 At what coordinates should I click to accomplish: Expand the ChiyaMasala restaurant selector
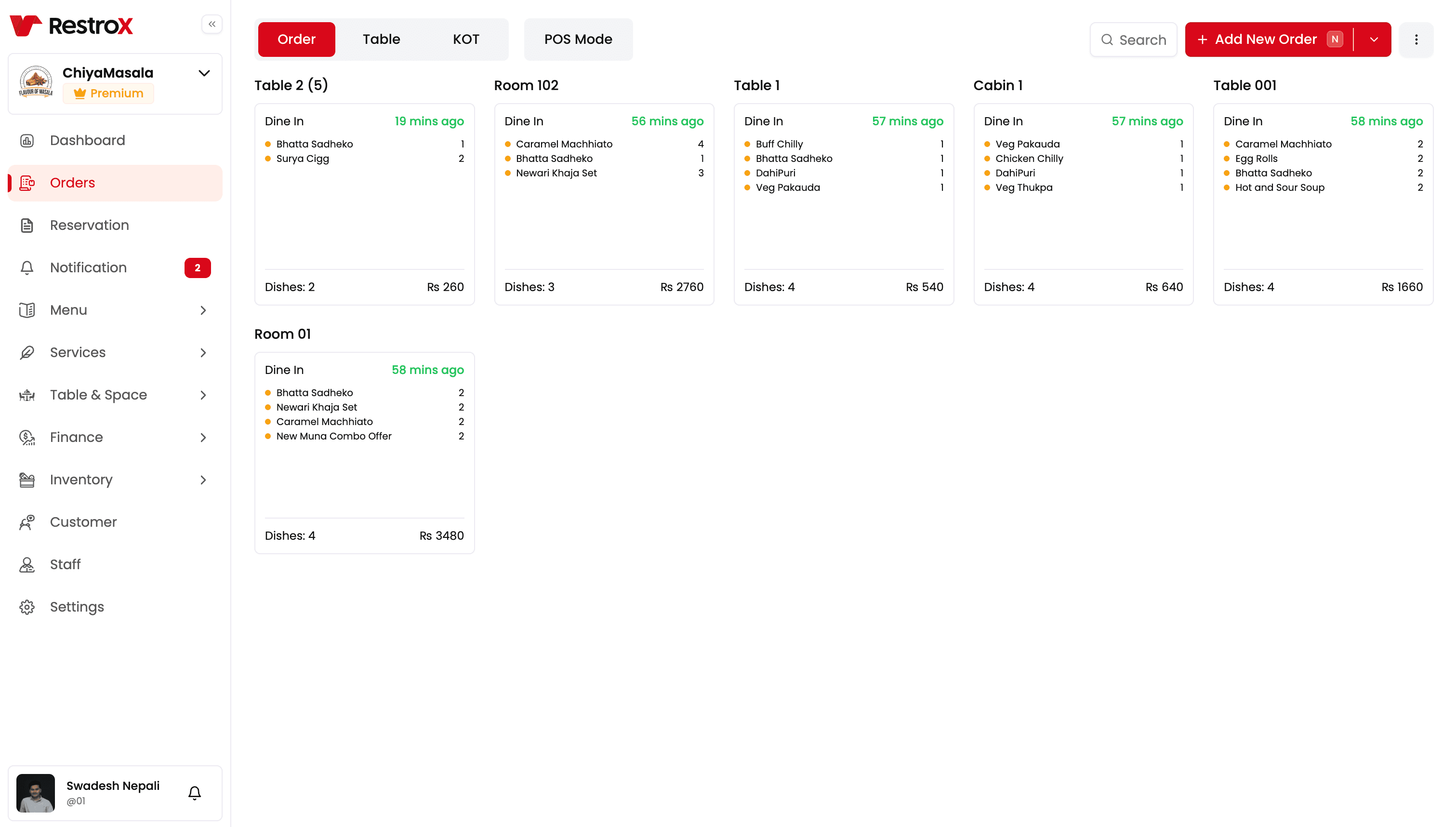pos(204,73)
